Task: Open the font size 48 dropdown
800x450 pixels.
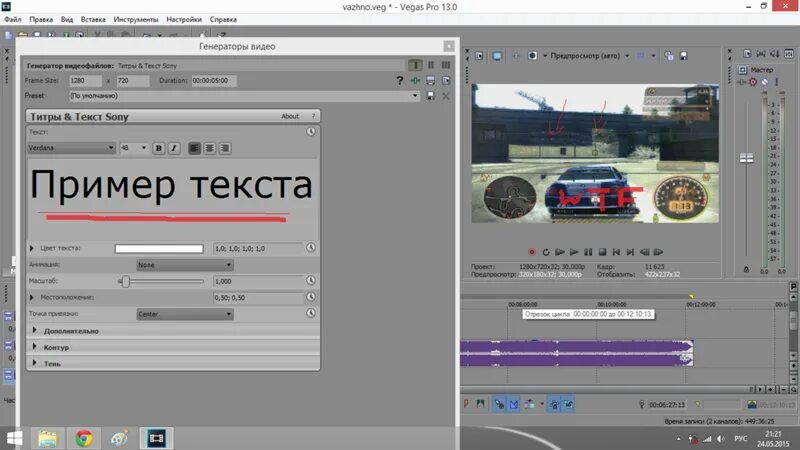Action: tap(134, 148)
